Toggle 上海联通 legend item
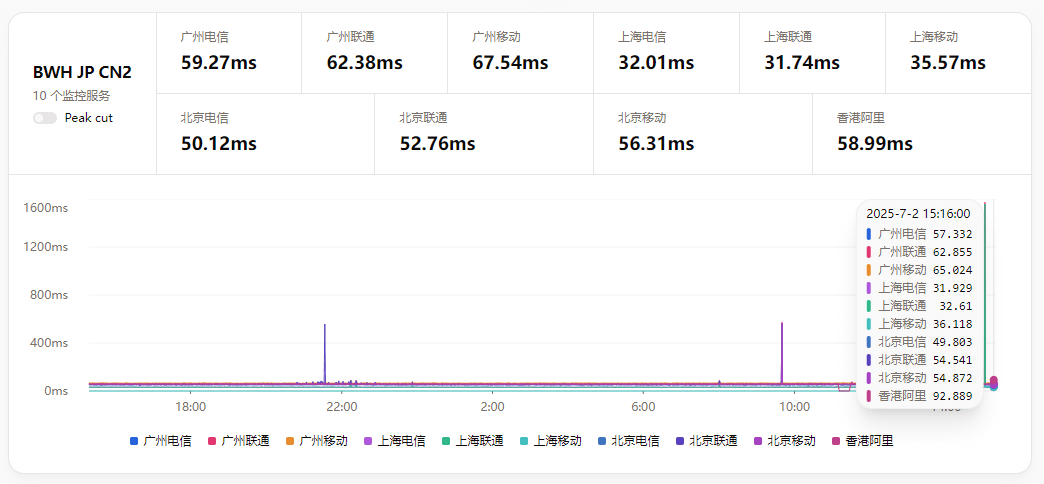The width and height of the screenshot is (1044, 484). click(x=473, y=440)
